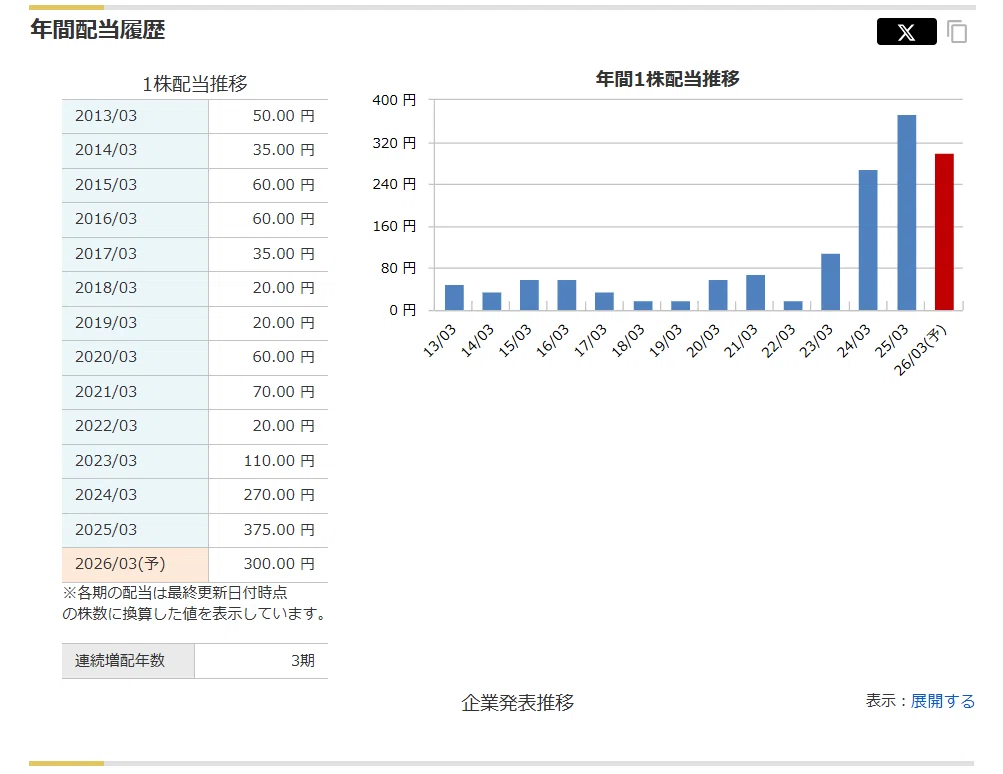
Task: Click the 年間1株配当推移 chart title
Action: (x=667, y=79)
